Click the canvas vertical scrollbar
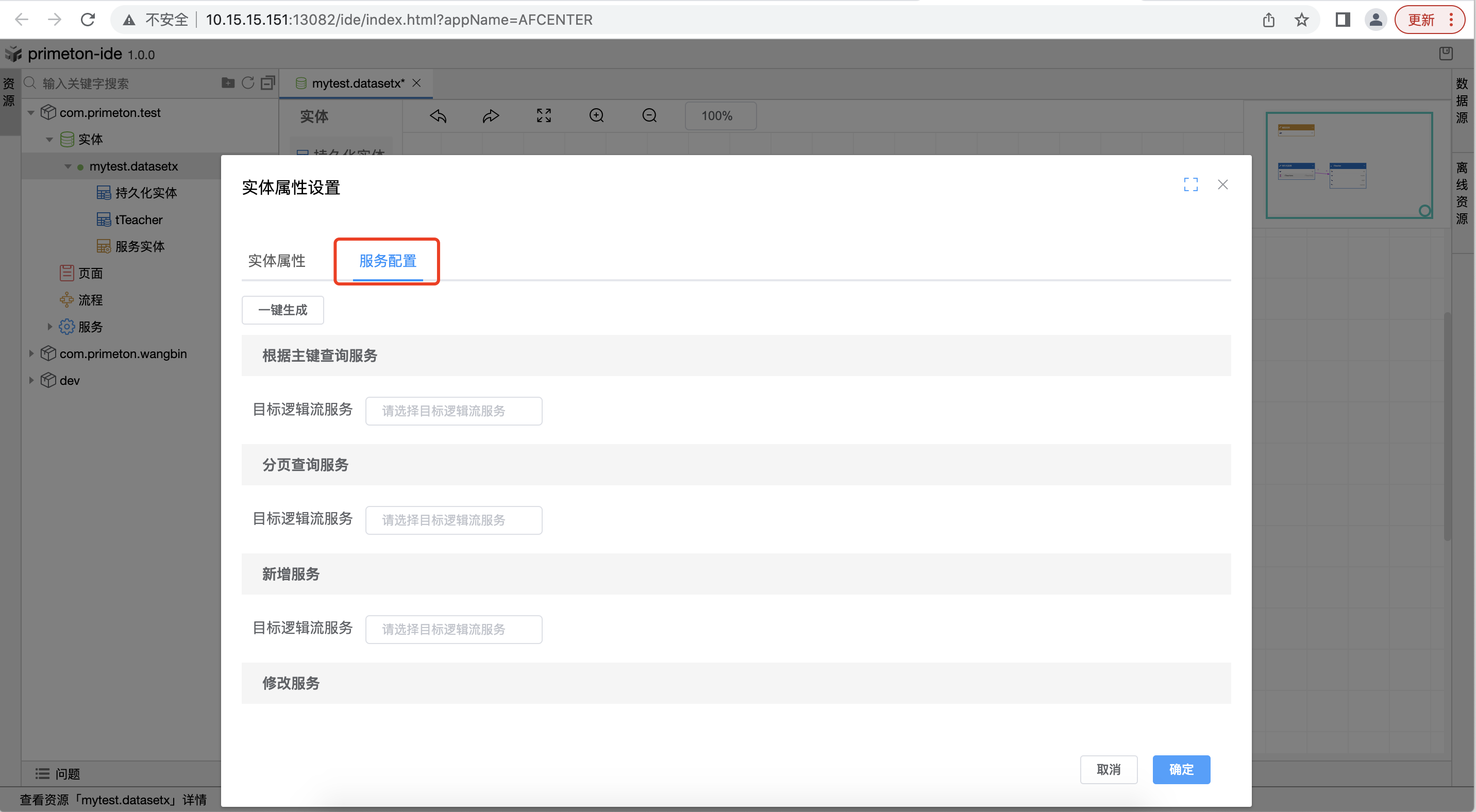 coord(1447,427)
